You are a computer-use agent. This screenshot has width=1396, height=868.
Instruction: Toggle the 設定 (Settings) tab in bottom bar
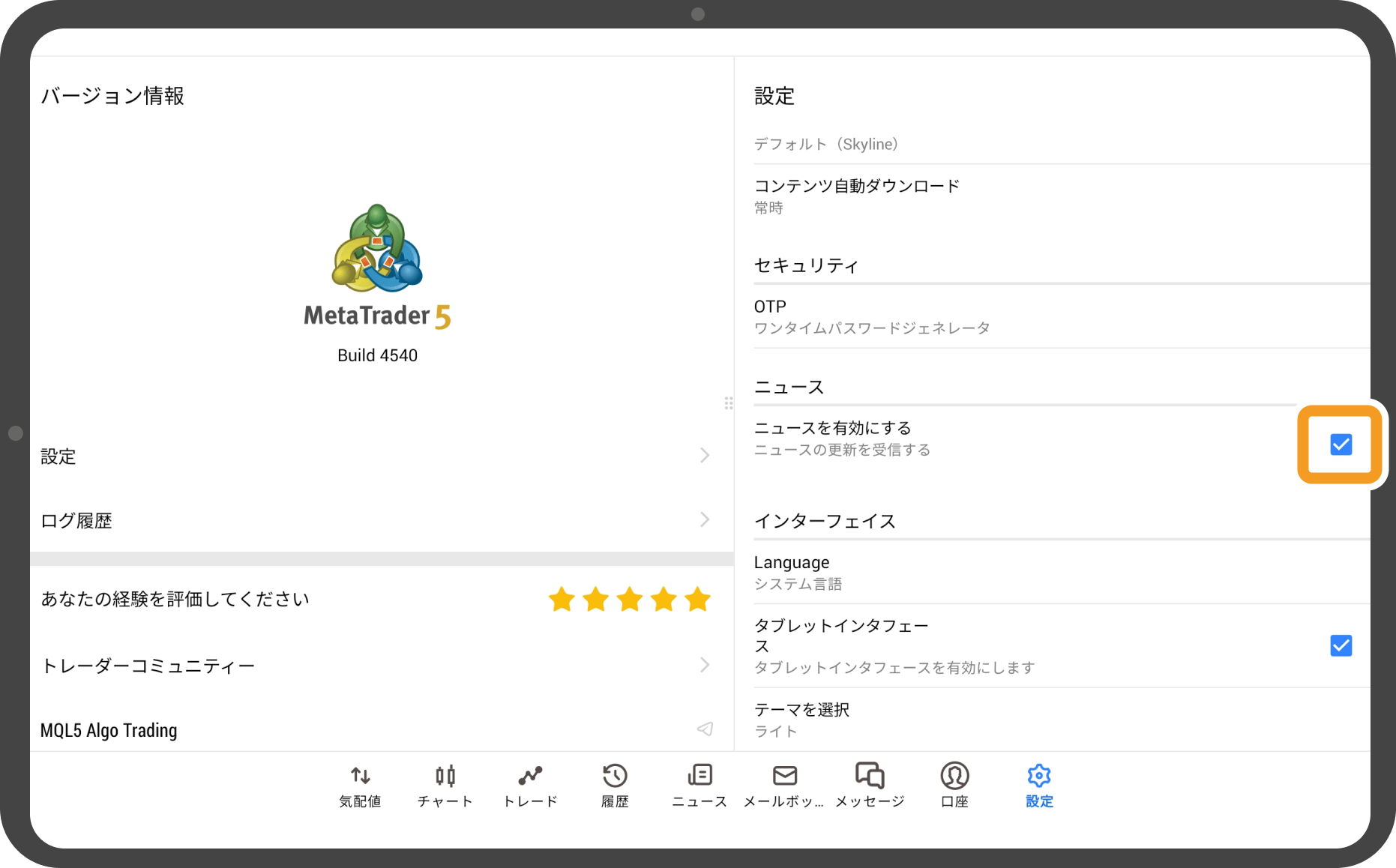[x=1038, y=783]
